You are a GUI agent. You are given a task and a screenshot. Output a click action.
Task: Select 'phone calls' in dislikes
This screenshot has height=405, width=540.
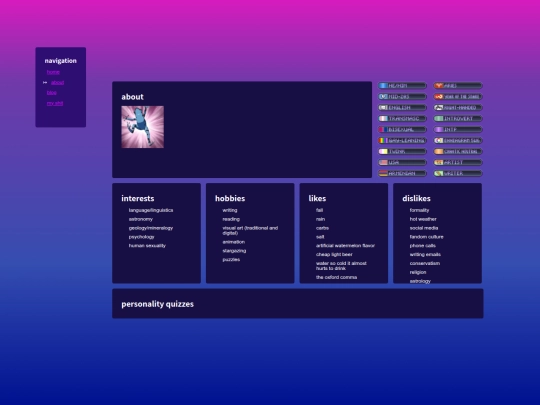point(423,246)
